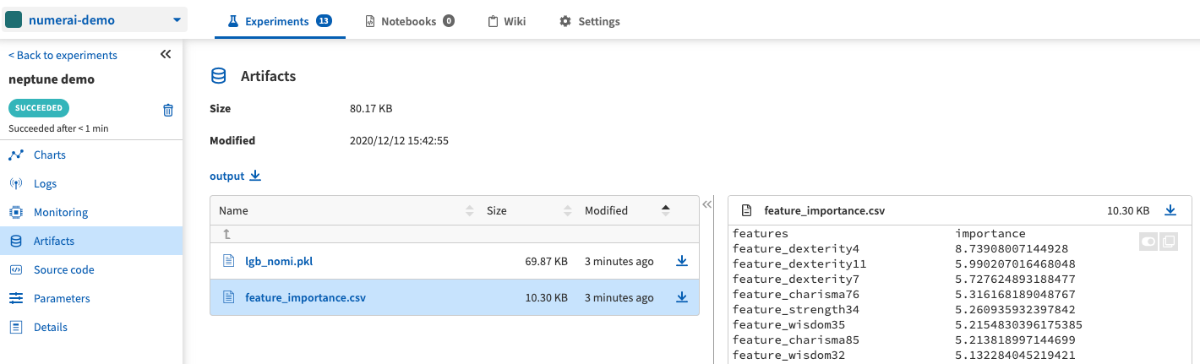The image size is (1200, 364).
Task: Sort files by Modified column arrow
Action: click(x=666, y=210)
